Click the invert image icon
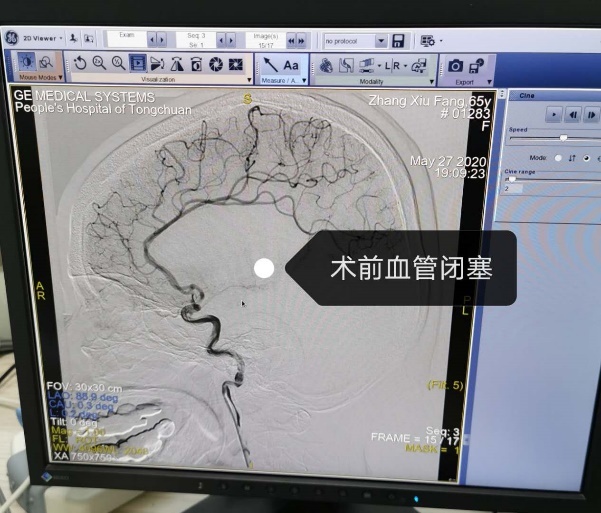This screenshot has width=601, height=513. pos(196,64)
